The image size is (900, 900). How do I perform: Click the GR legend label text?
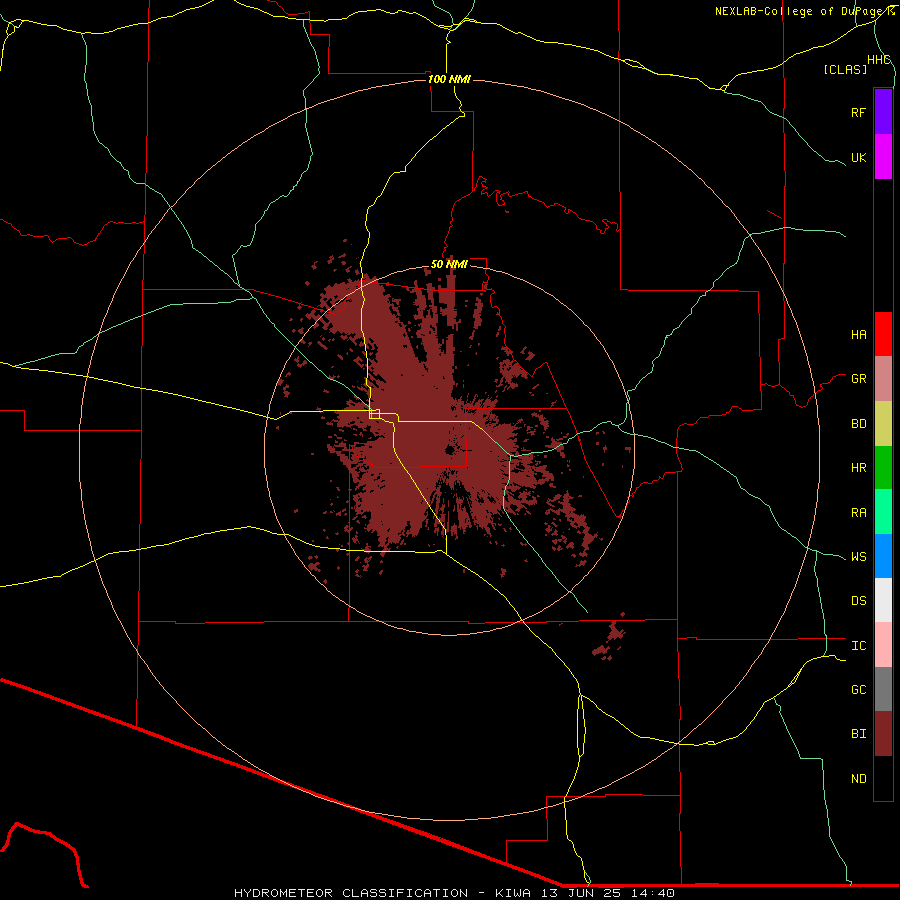[858, 379]
